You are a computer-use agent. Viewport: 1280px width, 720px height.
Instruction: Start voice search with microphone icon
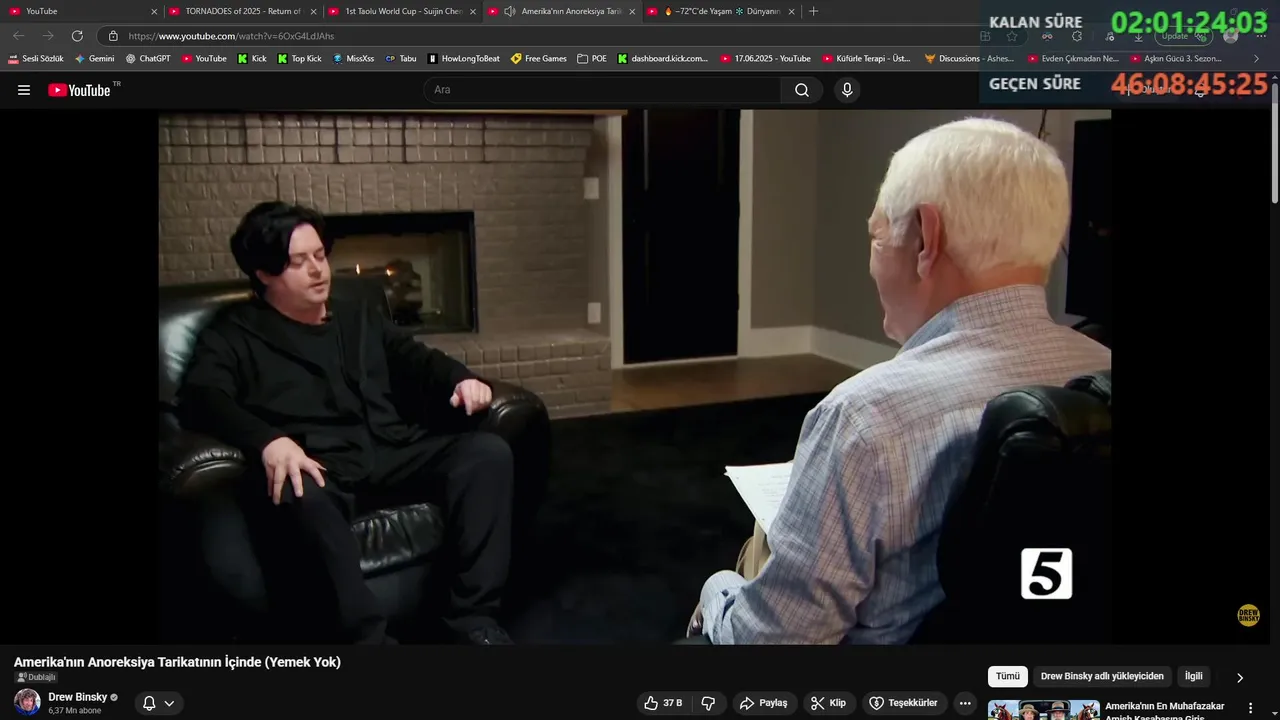pyautogui.click(x=847, y=90)
